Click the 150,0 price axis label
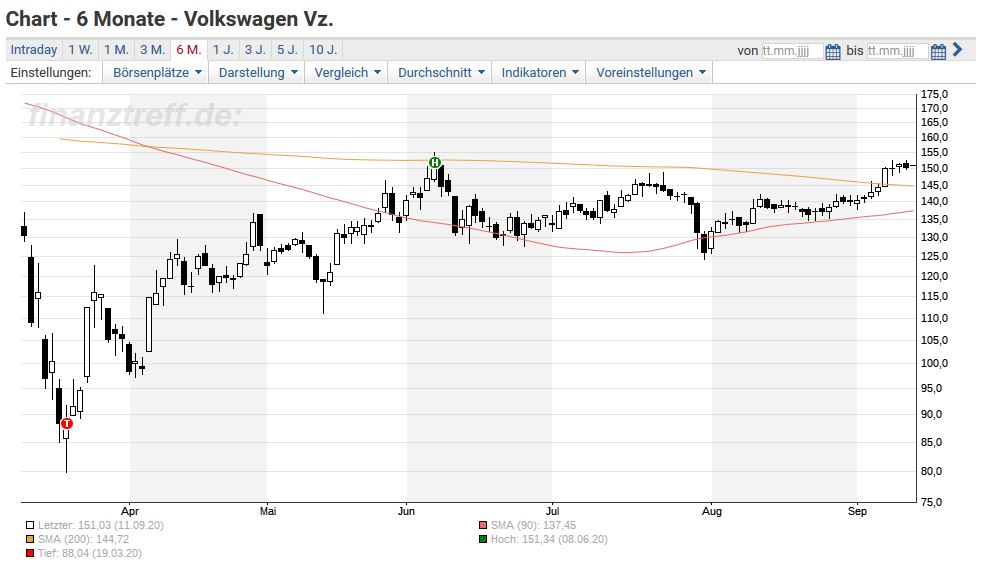 [x=934, y=168]
